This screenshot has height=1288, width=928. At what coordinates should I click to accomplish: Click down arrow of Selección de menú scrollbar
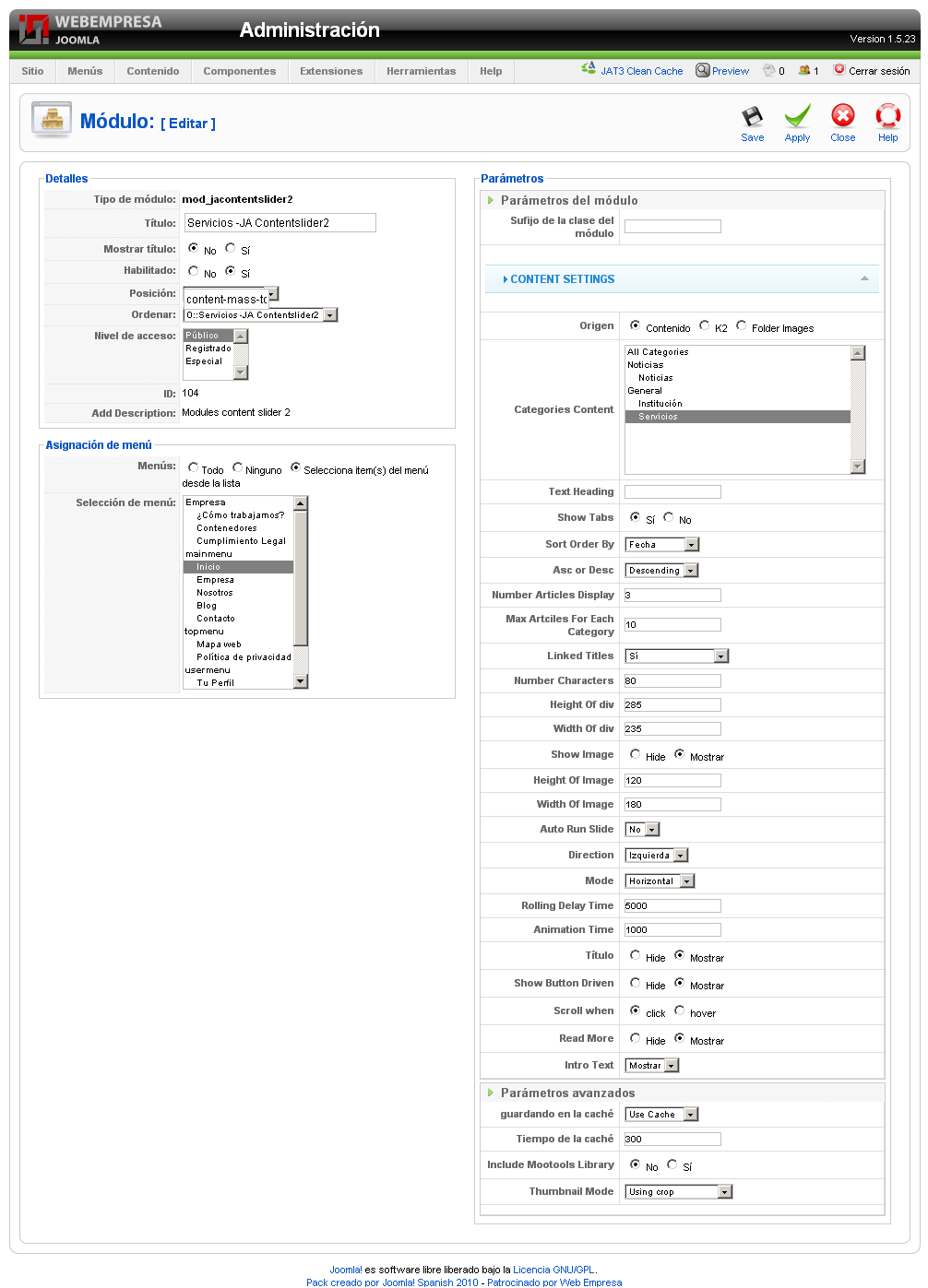tap(301, 681)
